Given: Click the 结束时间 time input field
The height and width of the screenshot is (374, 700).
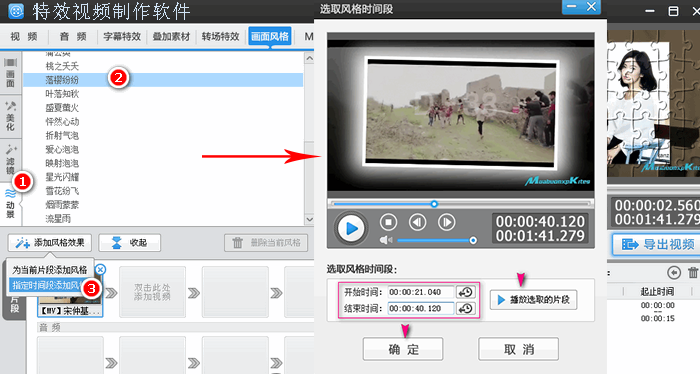Looking at the screenshot, I should click(x=421, y=308).
